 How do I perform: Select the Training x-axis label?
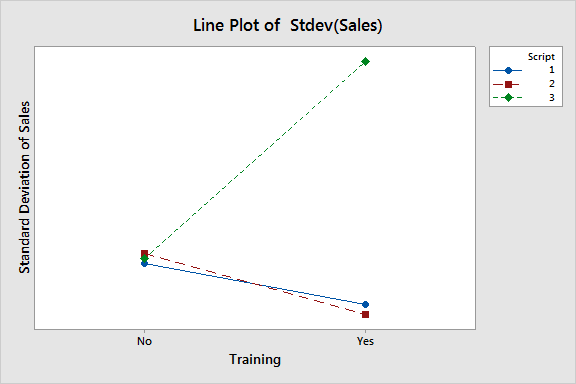coord(255,359)
